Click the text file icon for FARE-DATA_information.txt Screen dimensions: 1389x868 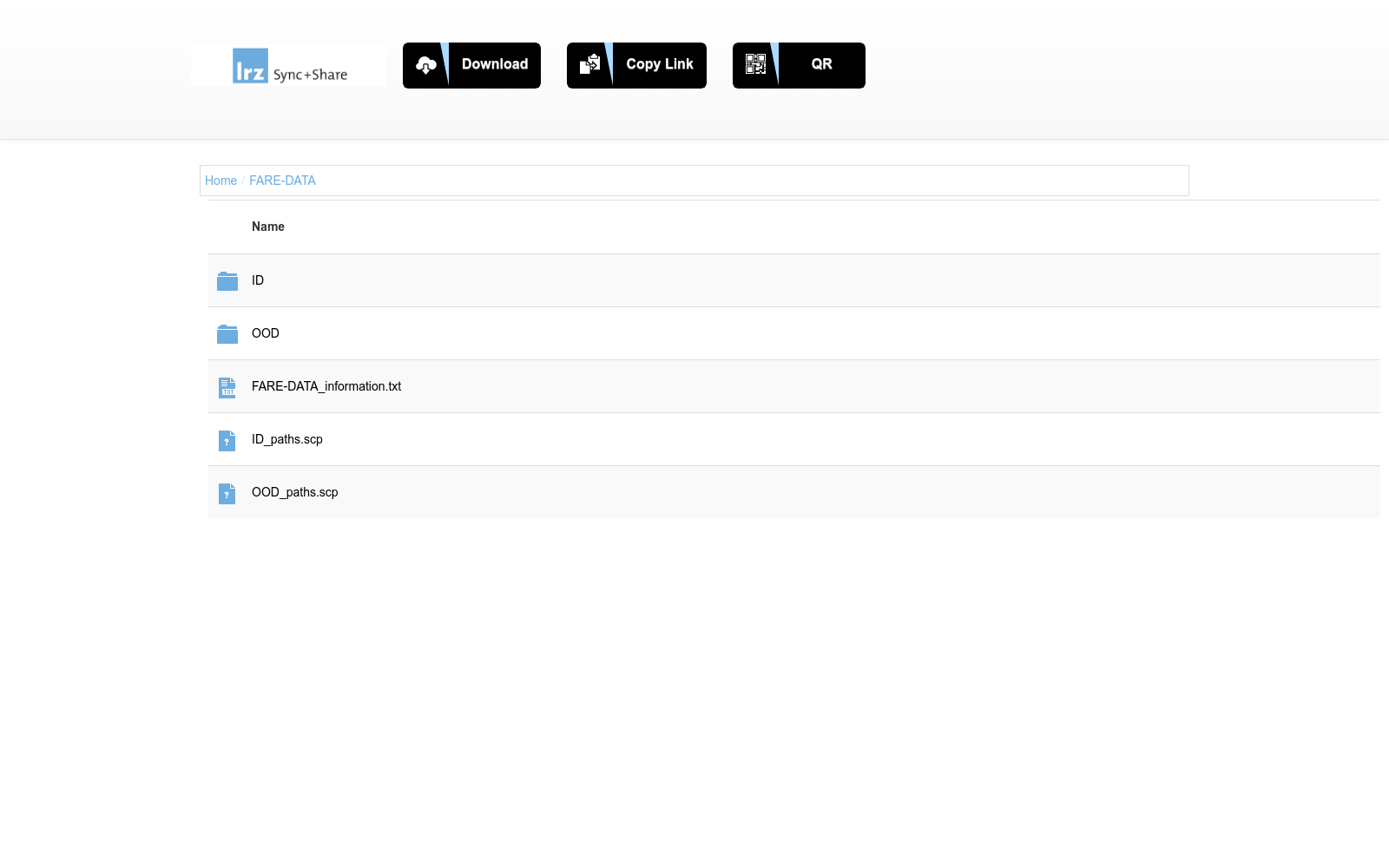(227, 387)
